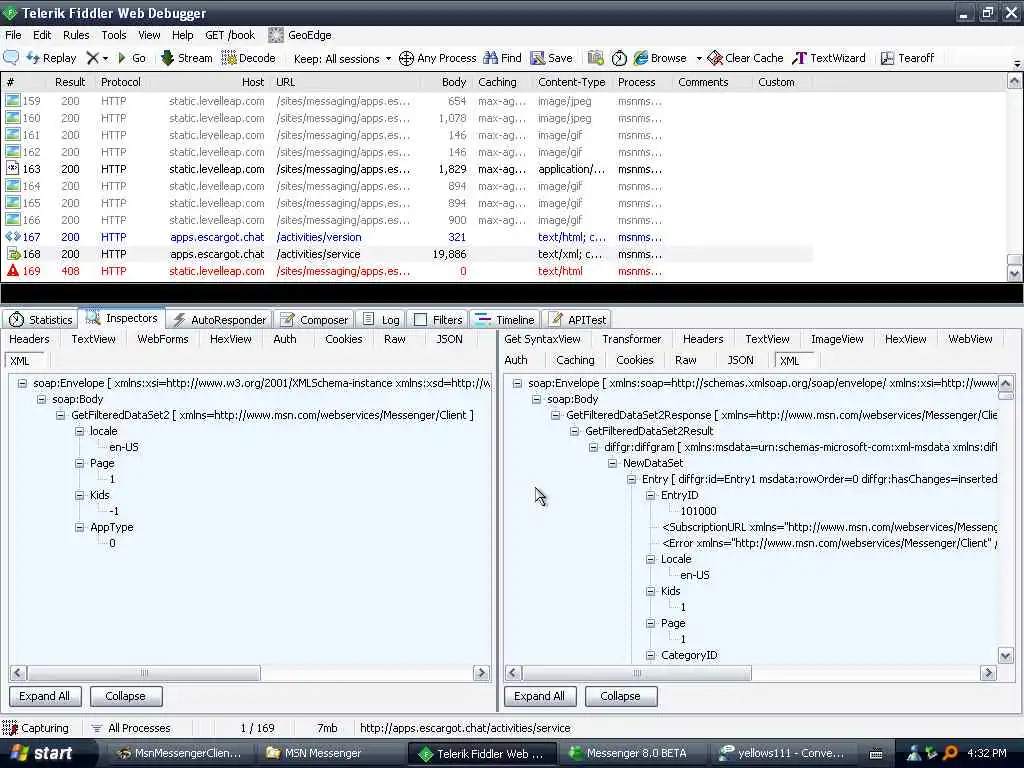Click request pane horizontal scrollbar thumb

(x=144, y=673)
